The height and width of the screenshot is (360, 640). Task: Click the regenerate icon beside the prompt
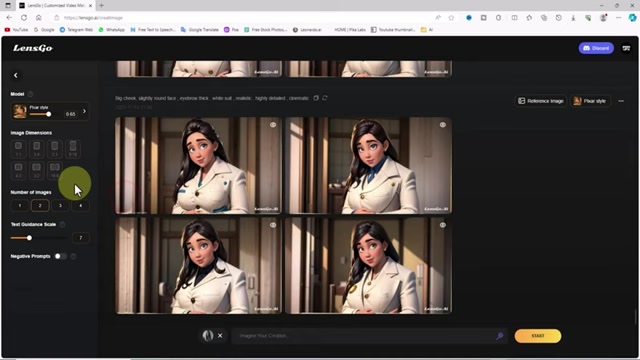[x=325, y=98]
